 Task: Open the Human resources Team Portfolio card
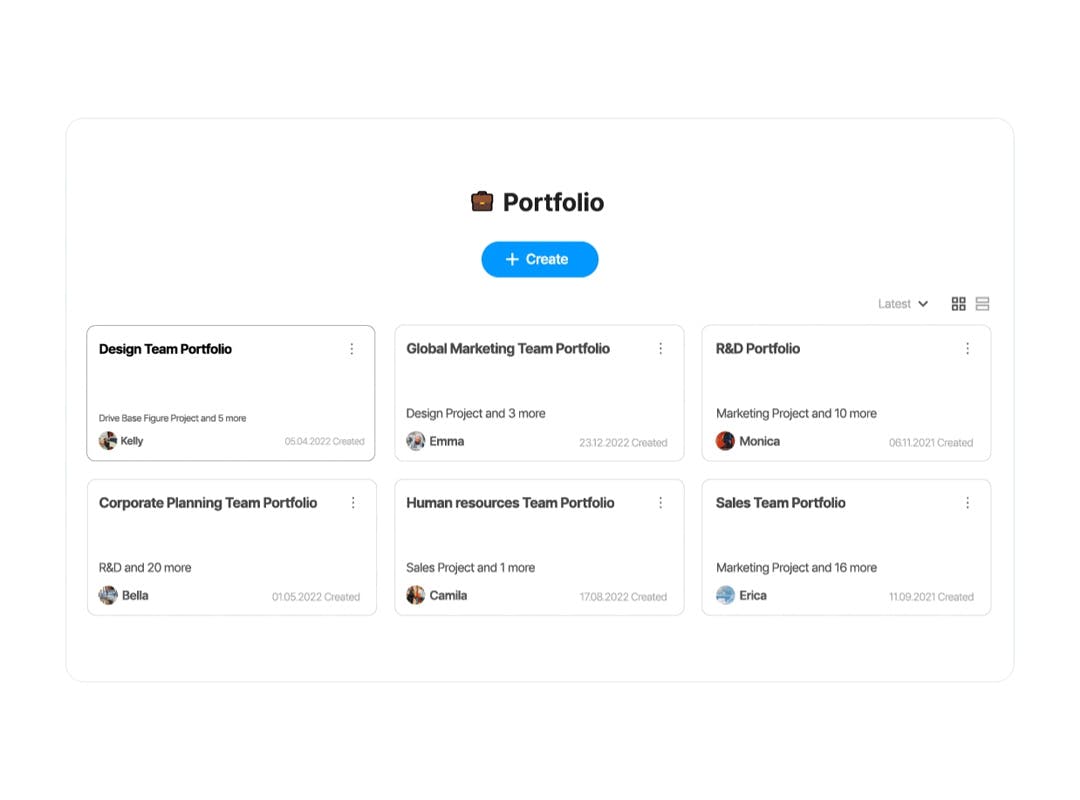click(539, 548)
